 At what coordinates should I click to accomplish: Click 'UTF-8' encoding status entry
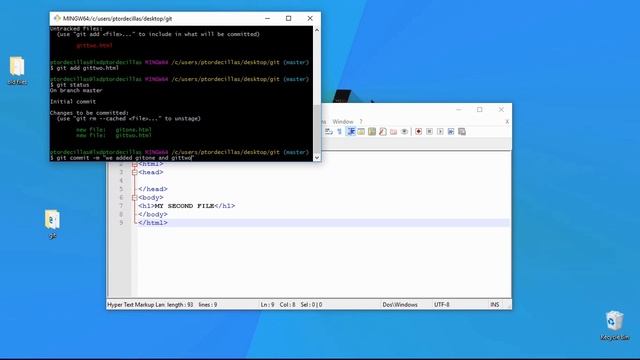point(442,305)
